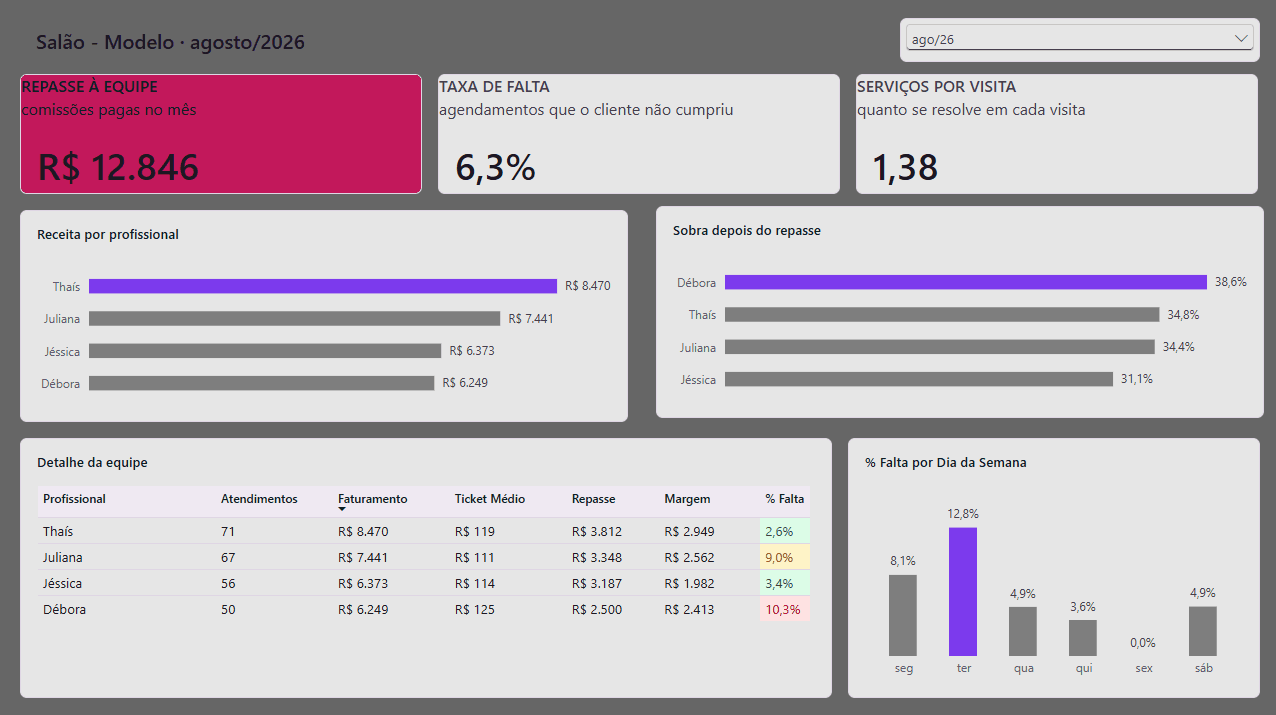
Task: Click Jéssica's bar in Sobra depois do repasse
Action: pyautogui.click(x=919, y=379)
